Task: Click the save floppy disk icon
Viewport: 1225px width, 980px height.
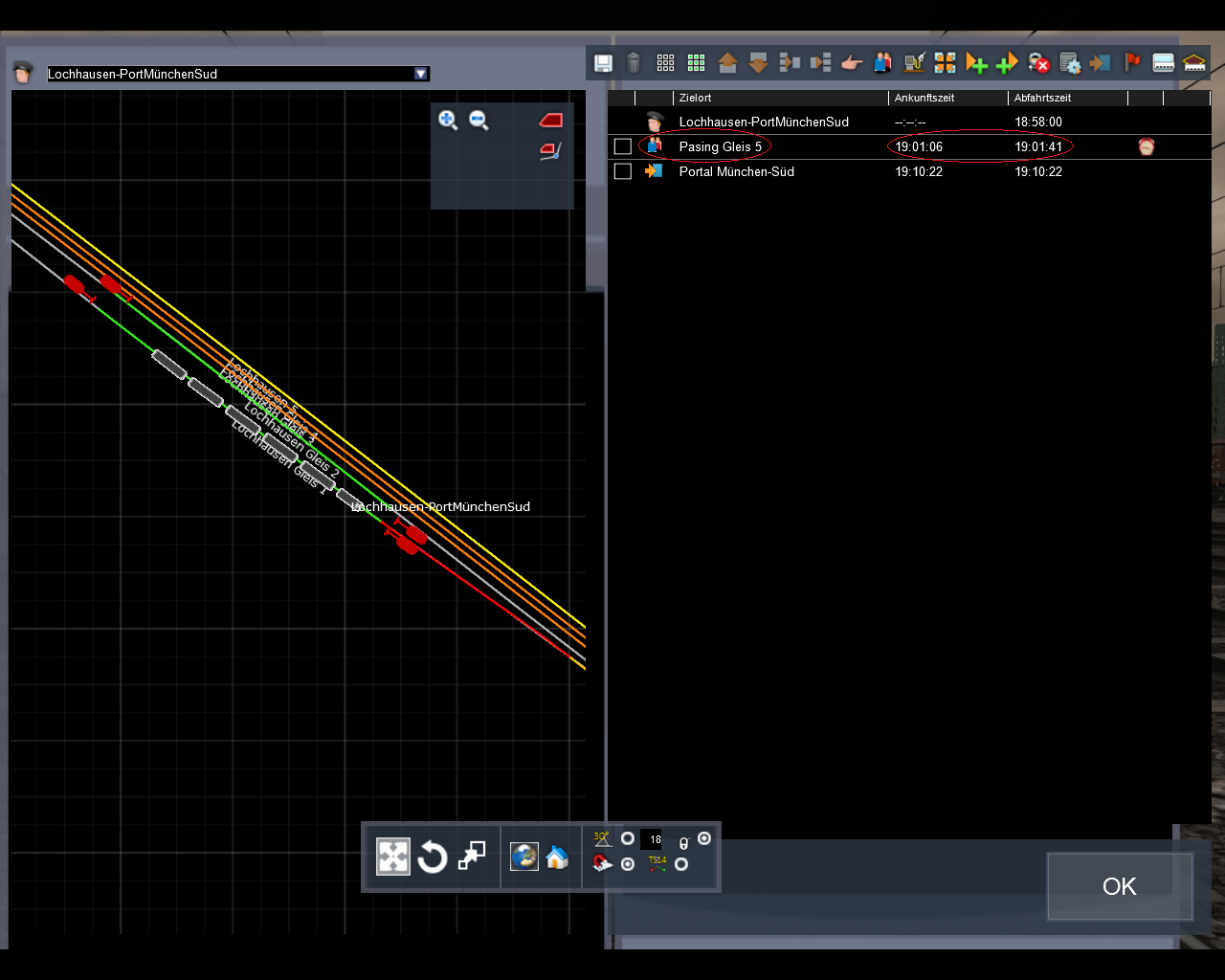Action: [x=603, y=63]
